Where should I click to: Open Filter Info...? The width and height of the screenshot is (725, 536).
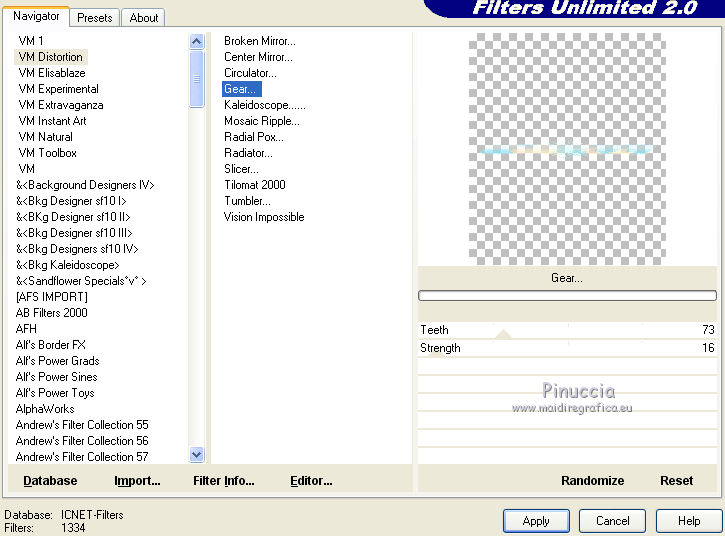(x=224, y=481)
